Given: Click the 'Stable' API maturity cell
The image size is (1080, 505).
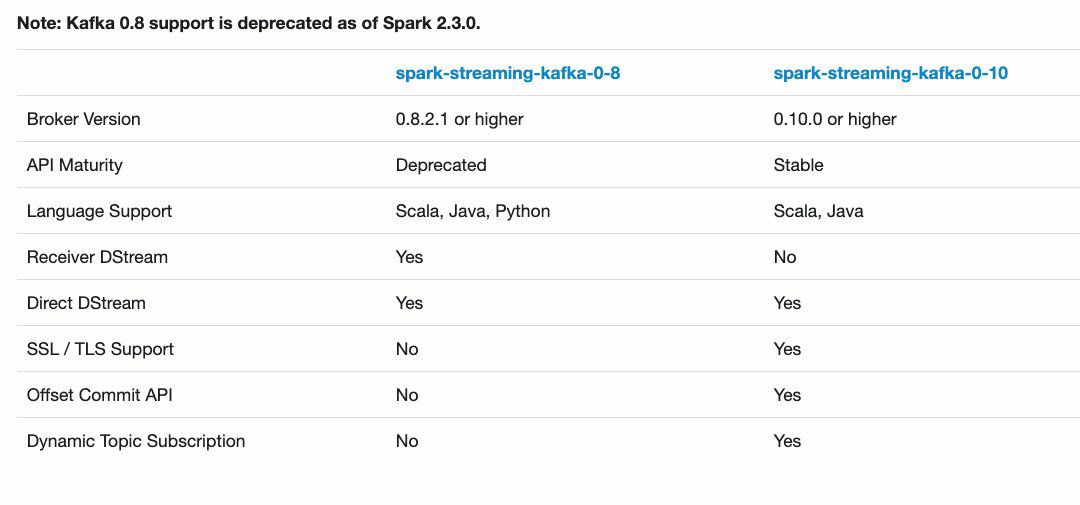Looking at the screenshot, I should tap(798, 165).
